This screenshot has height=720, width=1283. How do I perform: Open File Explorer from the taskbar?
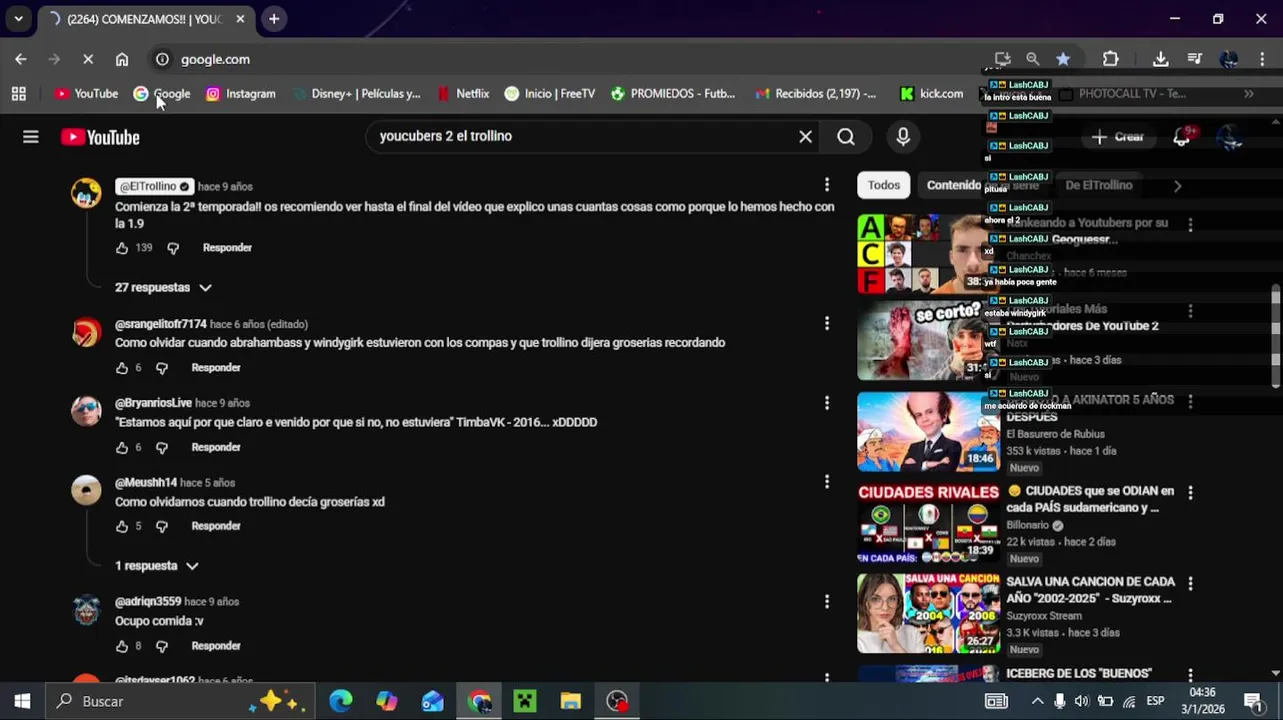(x=571, y=701)
